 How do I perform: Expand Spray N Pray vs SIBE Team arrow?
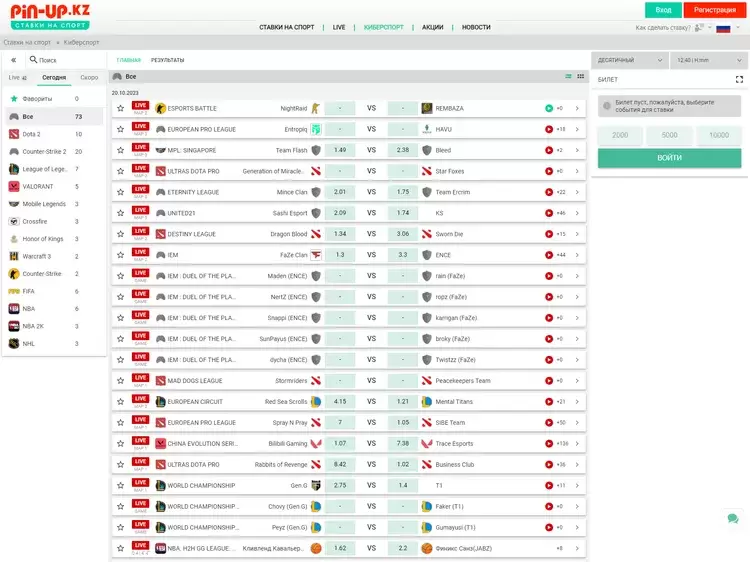click(x=577, y=423)
